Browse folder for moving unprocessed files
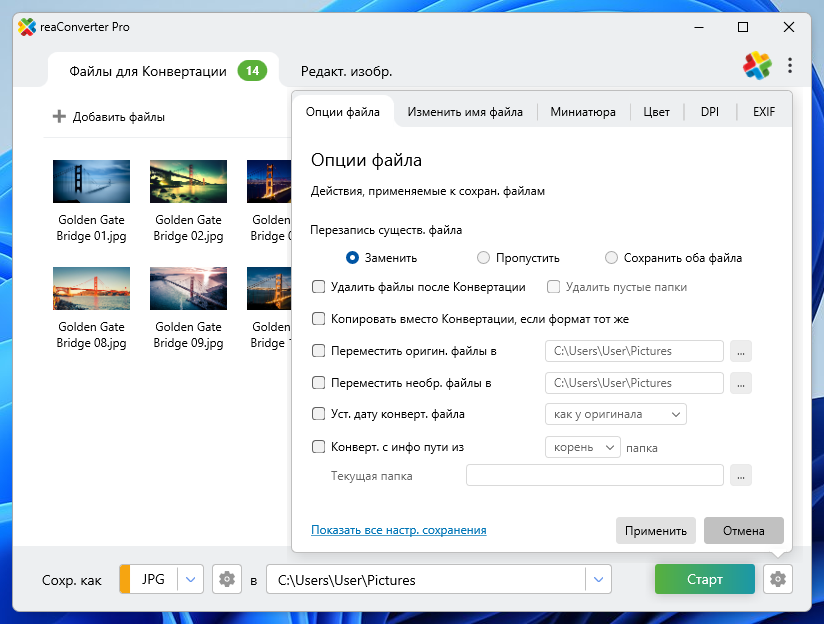 pyautogui.click(x=740, y=383)
